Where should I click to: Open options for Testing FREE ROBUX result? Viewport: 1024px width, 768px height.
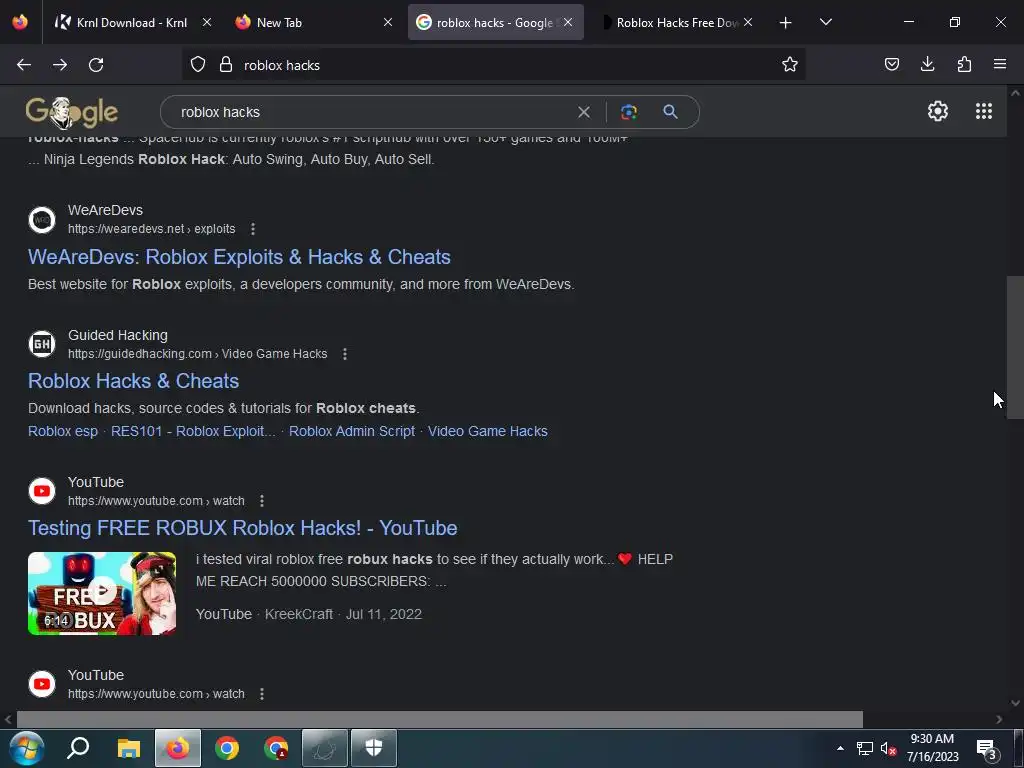[x=262, y=501]
